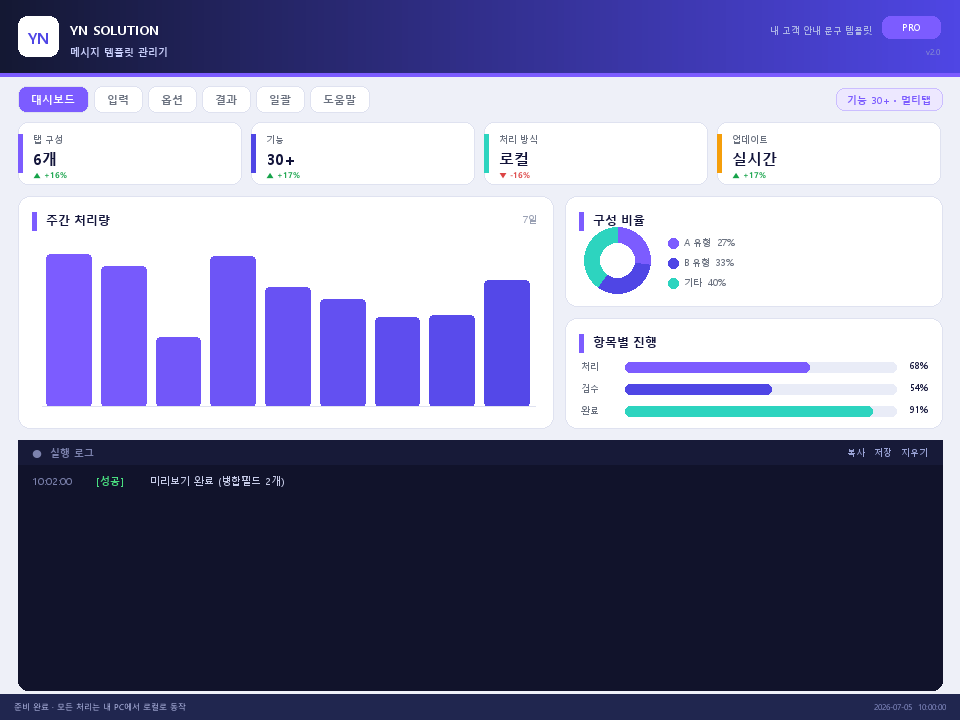Go to the 일괄 tab

280,99
